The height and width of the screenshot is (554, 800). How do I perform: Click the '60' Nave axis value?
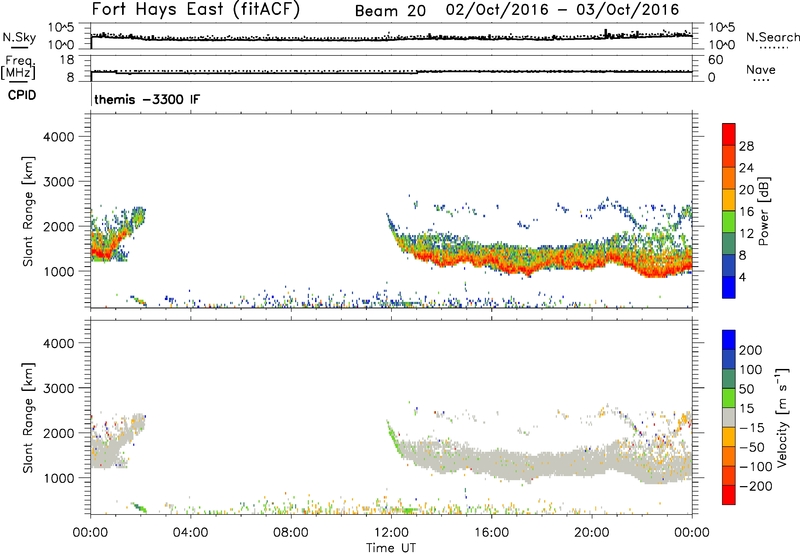716,60
